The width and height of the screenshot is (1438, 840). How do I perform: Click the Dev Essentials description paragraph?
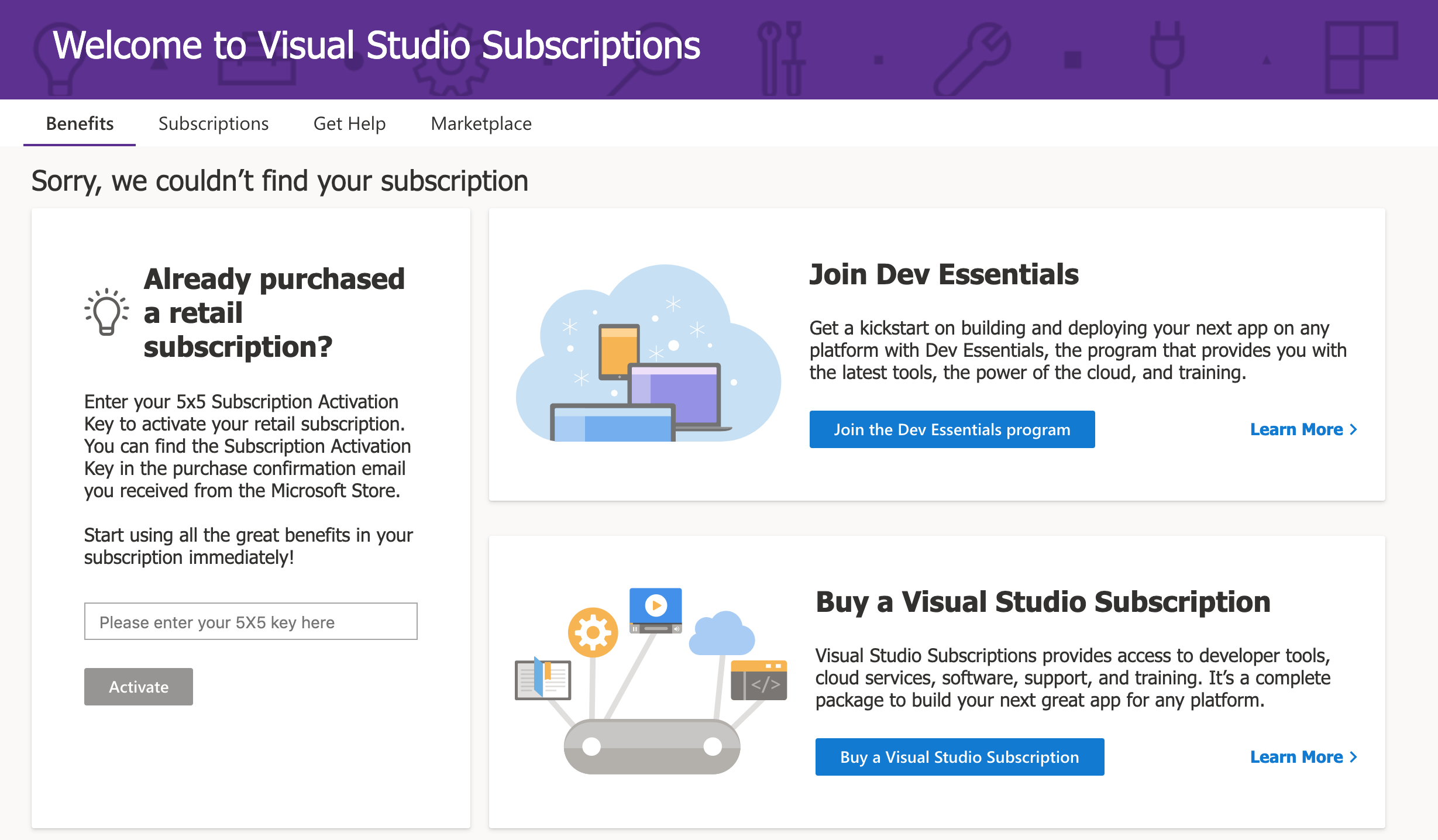[1078, 350]
